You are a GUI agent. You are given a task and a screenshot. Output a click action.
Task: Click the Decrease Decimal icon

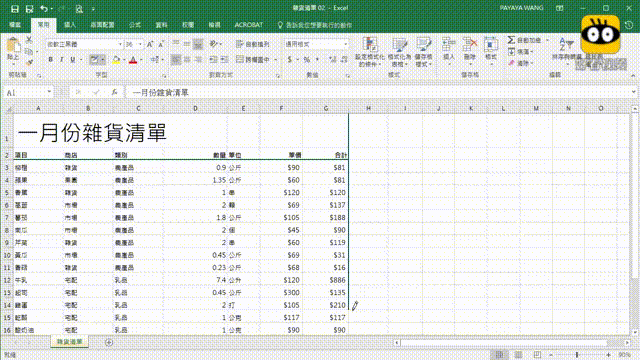(x=344, y=60)
